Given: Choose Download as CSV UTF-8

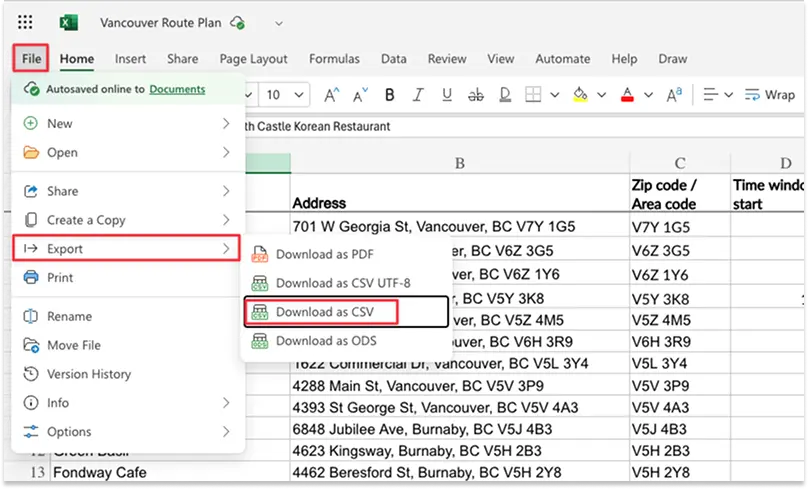Looking at the screenshot, I should click(x=346, y=283).
